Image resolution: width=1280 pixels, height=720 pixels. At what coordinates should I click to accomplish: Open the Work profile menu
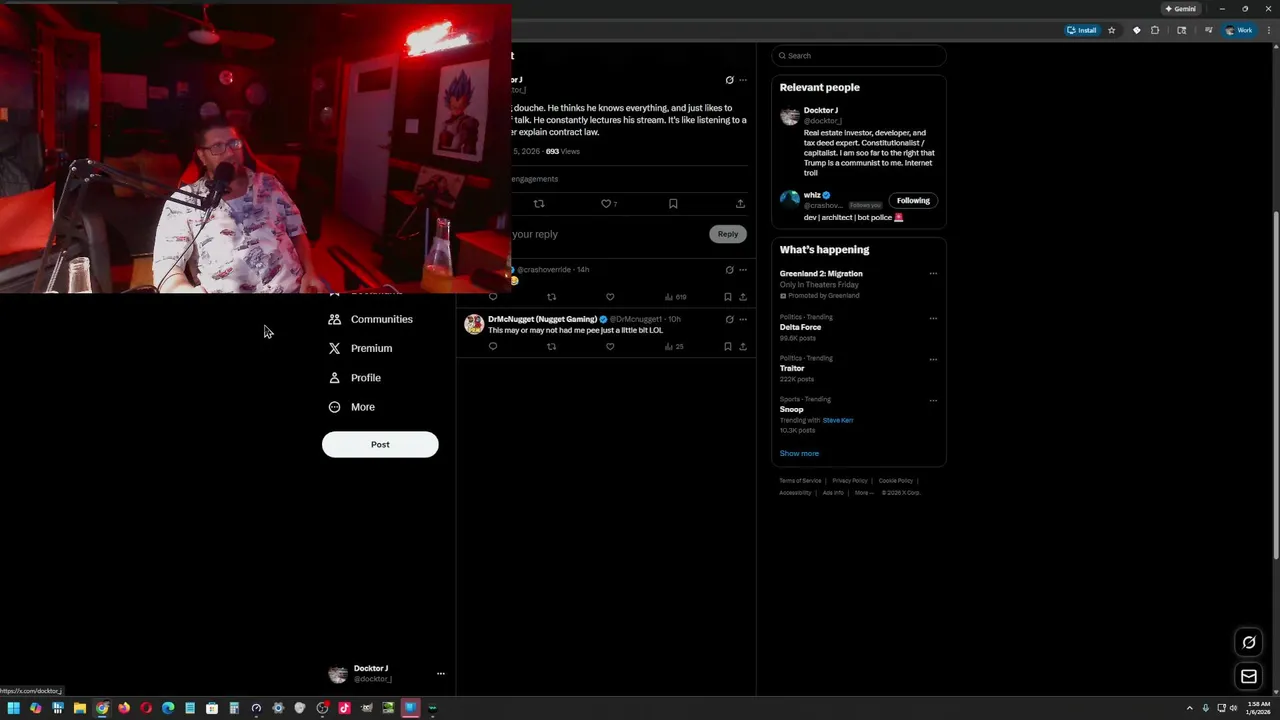tap(1239, 30)
